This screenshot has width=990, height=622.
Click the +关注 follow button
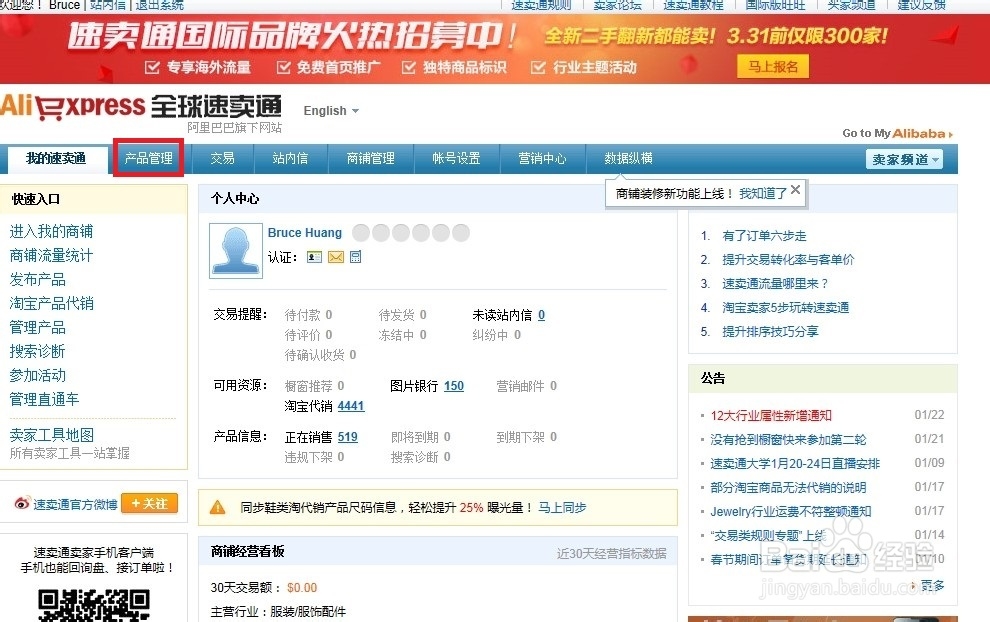[x=150, y=503]
